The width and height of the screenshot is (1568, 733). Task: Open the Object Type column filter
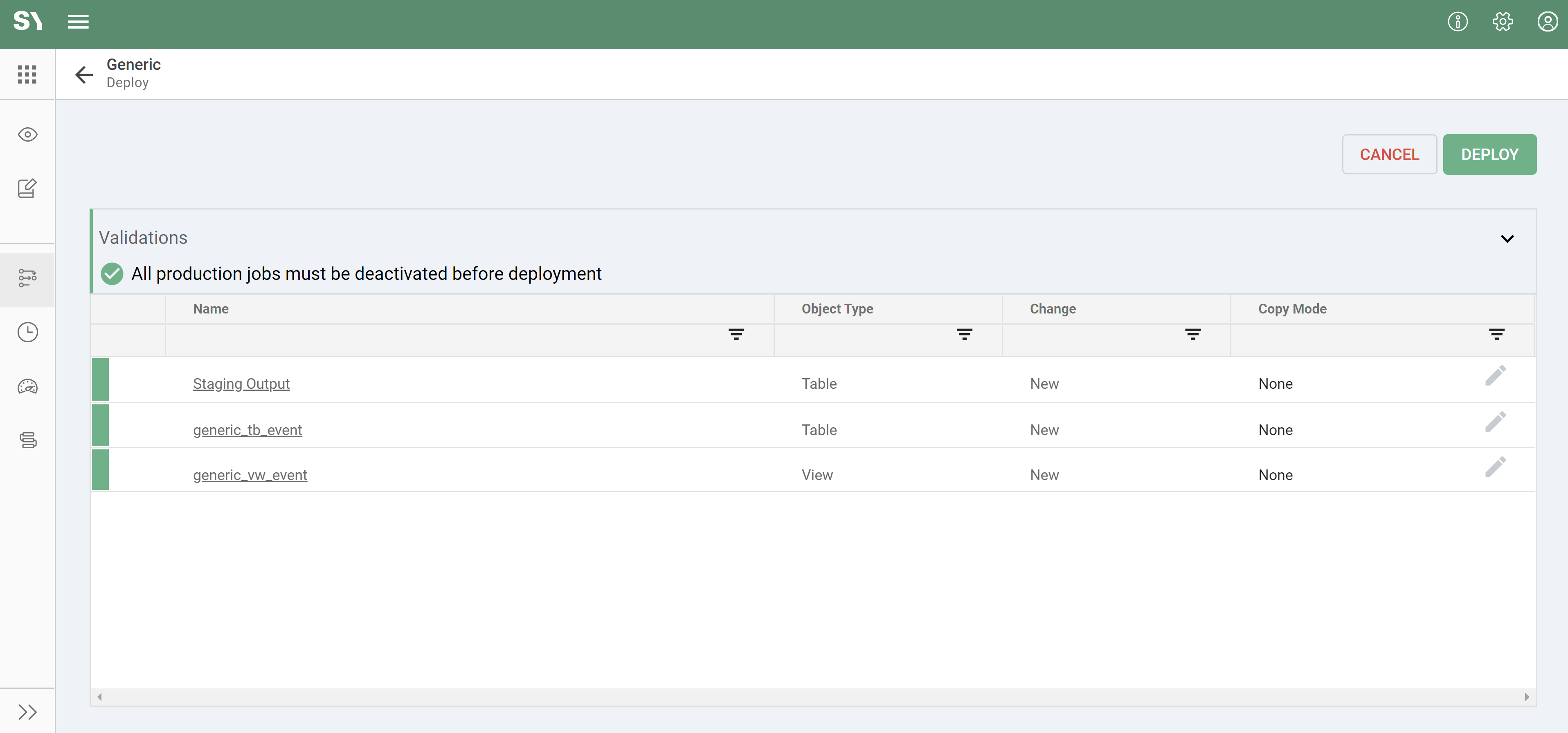tap(964, 334)
